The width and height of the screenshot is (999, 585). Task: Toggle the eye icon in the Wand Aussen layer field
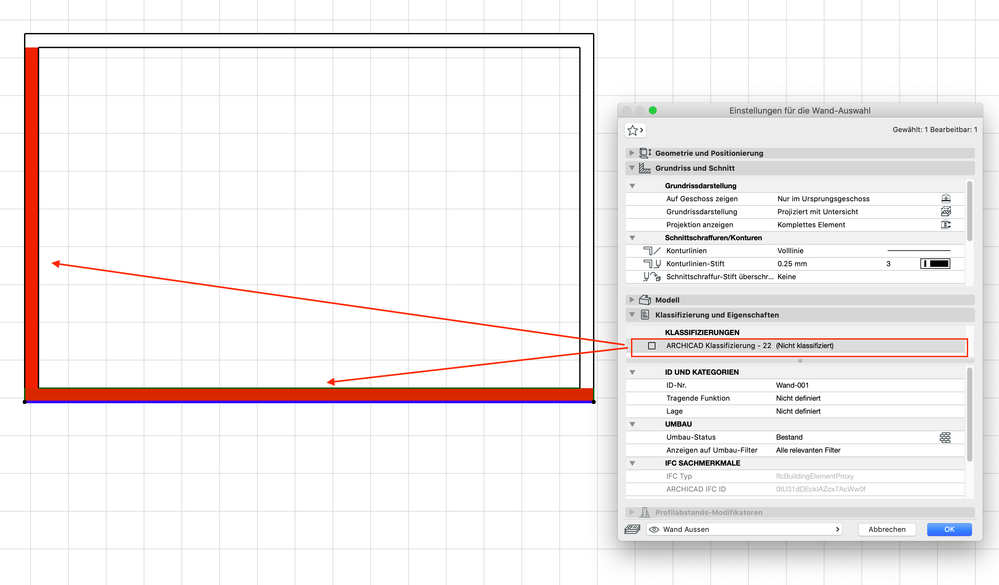(x=654, y=530)
